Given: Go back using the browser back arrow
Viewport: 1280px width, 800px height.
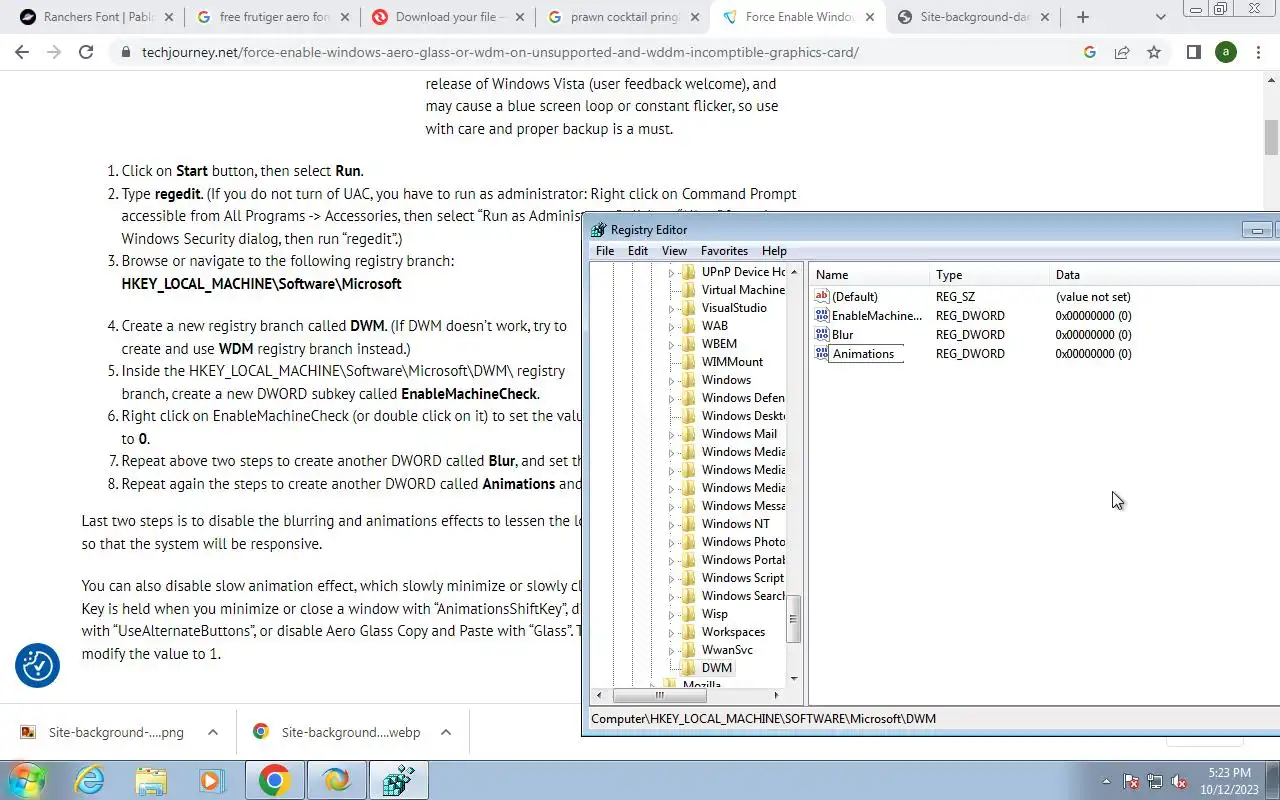Looking at the screenshot, I should pos(22,52).
